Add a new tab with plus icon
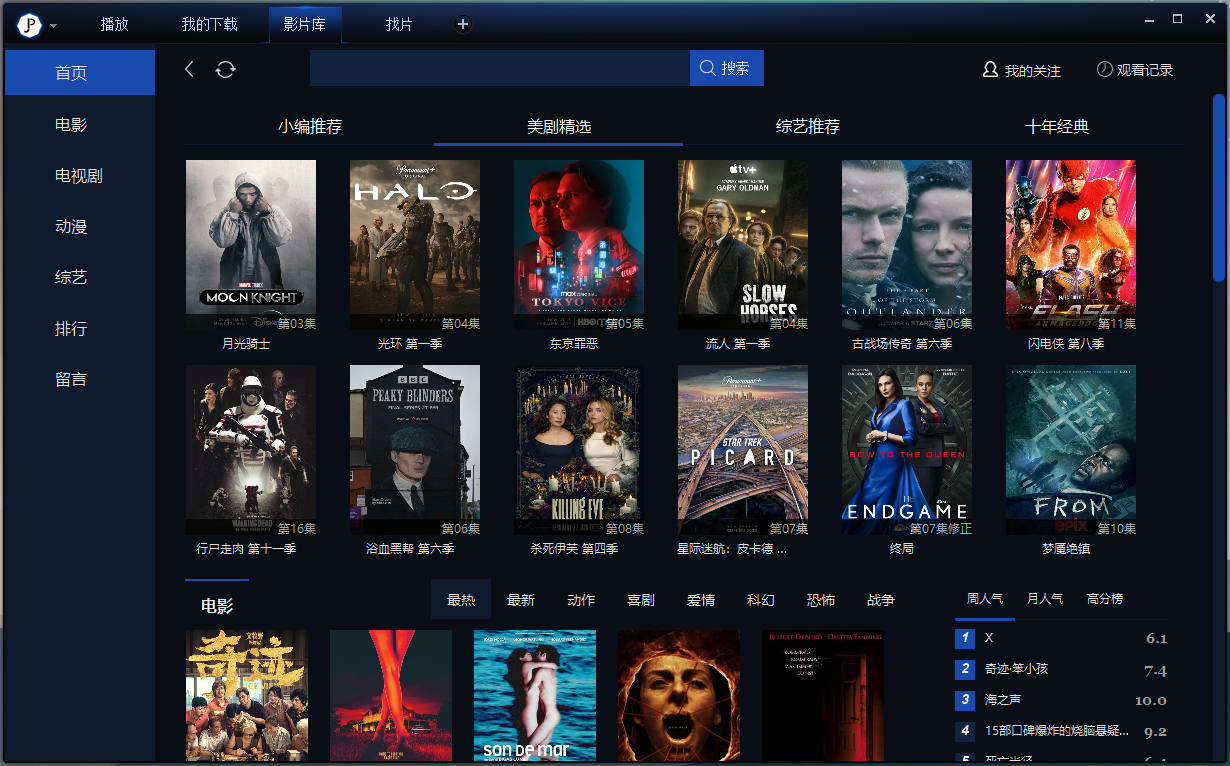This screenshot has height=766, width=1230. pyautogui.click(x=462, y=24)
